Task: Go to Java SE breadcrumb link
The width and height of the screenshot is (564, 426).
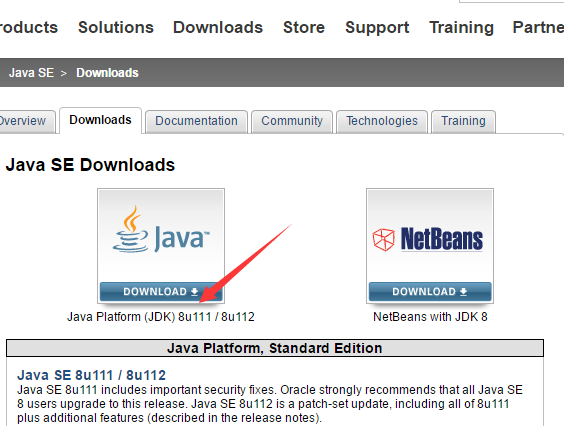Action: coord(31,73)
